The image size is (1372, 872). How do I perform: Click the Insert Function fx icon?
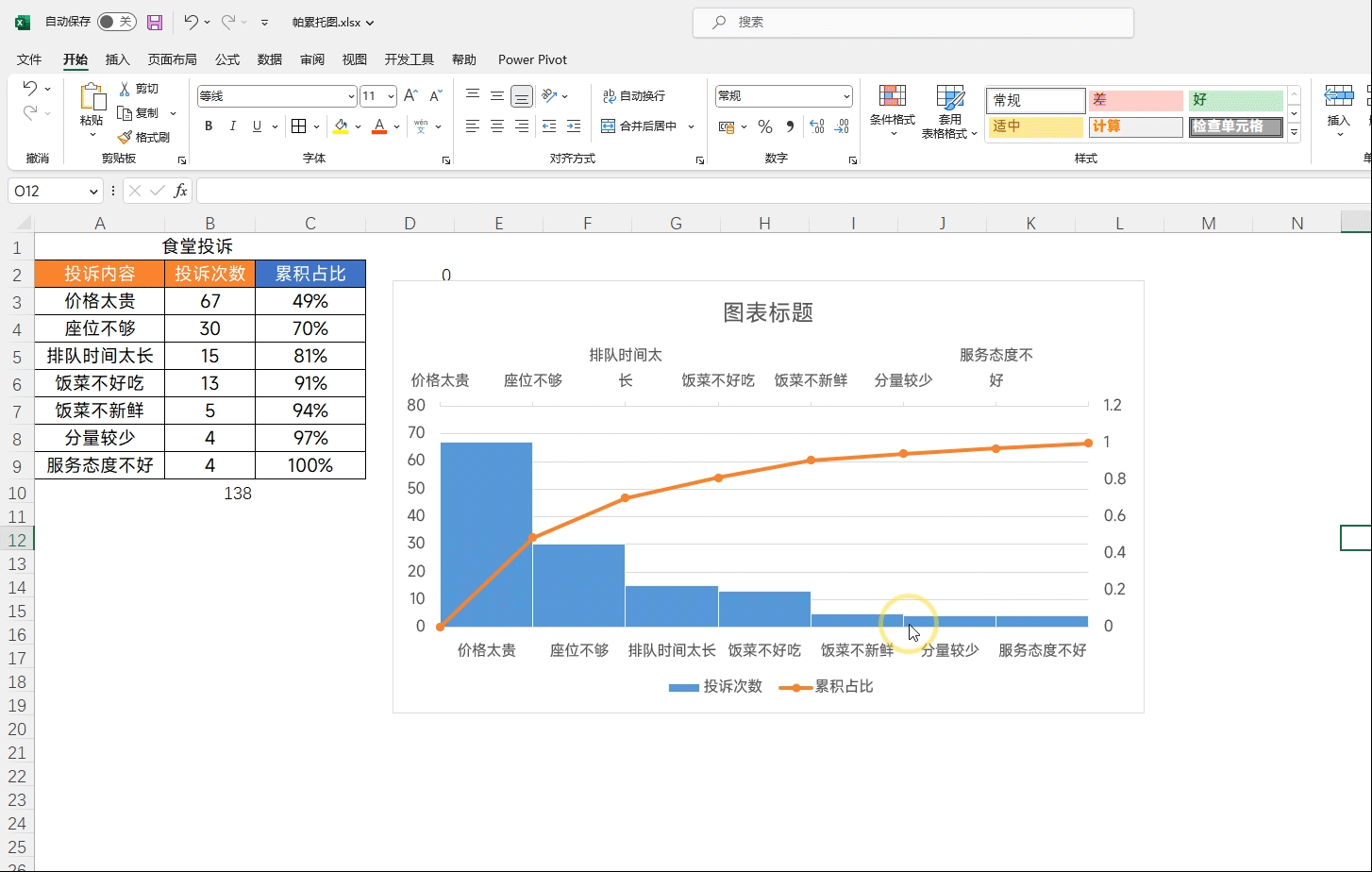(180, 191)
